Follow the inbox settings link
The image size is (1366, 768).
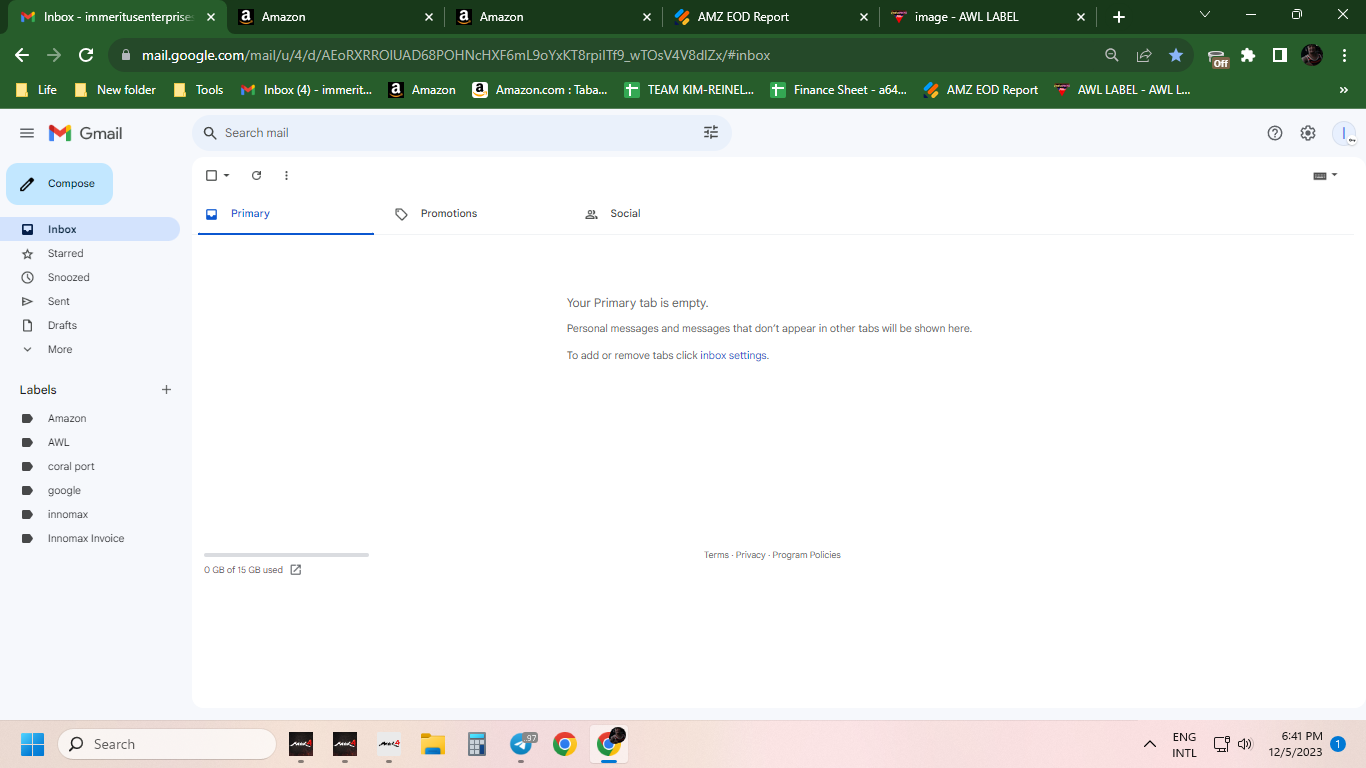(734, 355)
